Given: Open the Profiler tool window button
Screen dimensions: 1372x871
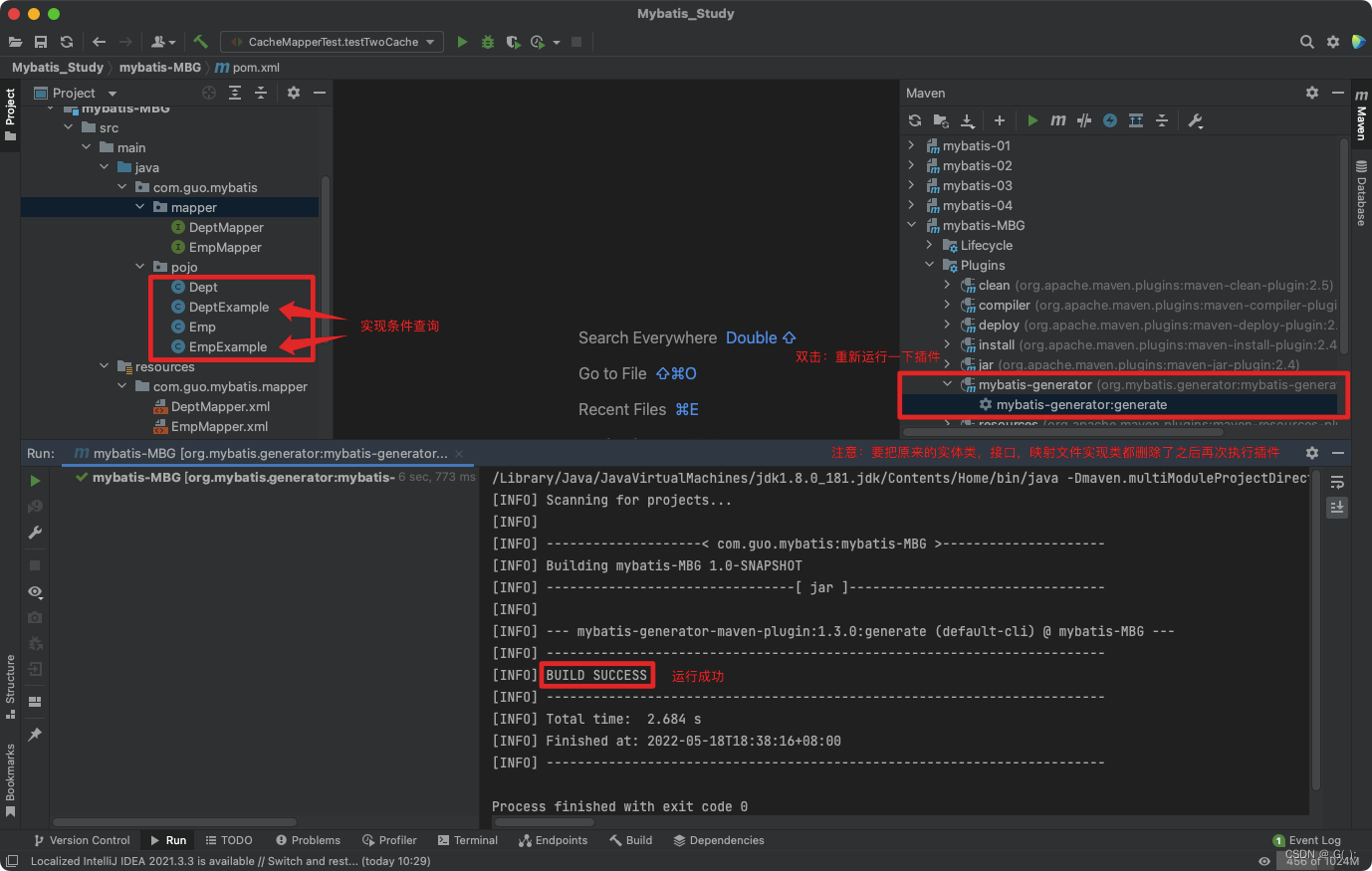Looking at the screenshot, I should (390, 840).
